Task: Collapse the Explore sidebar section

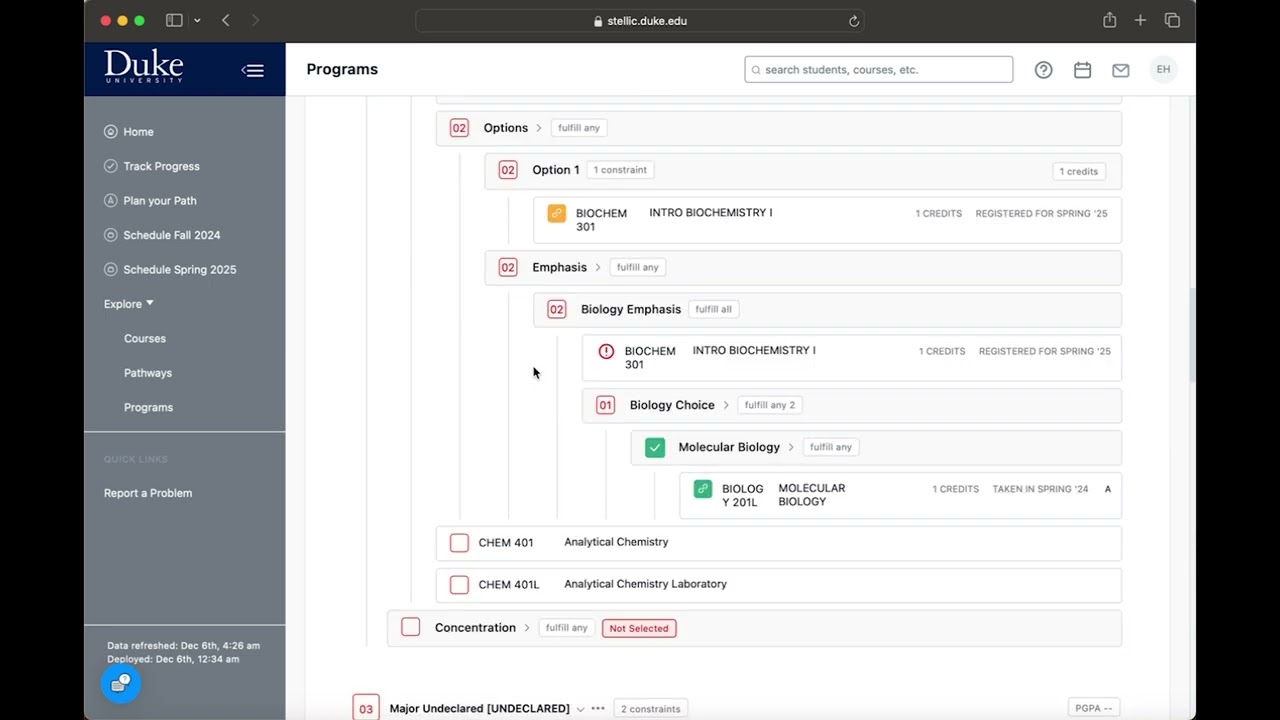Action: (x=150, y=303)
